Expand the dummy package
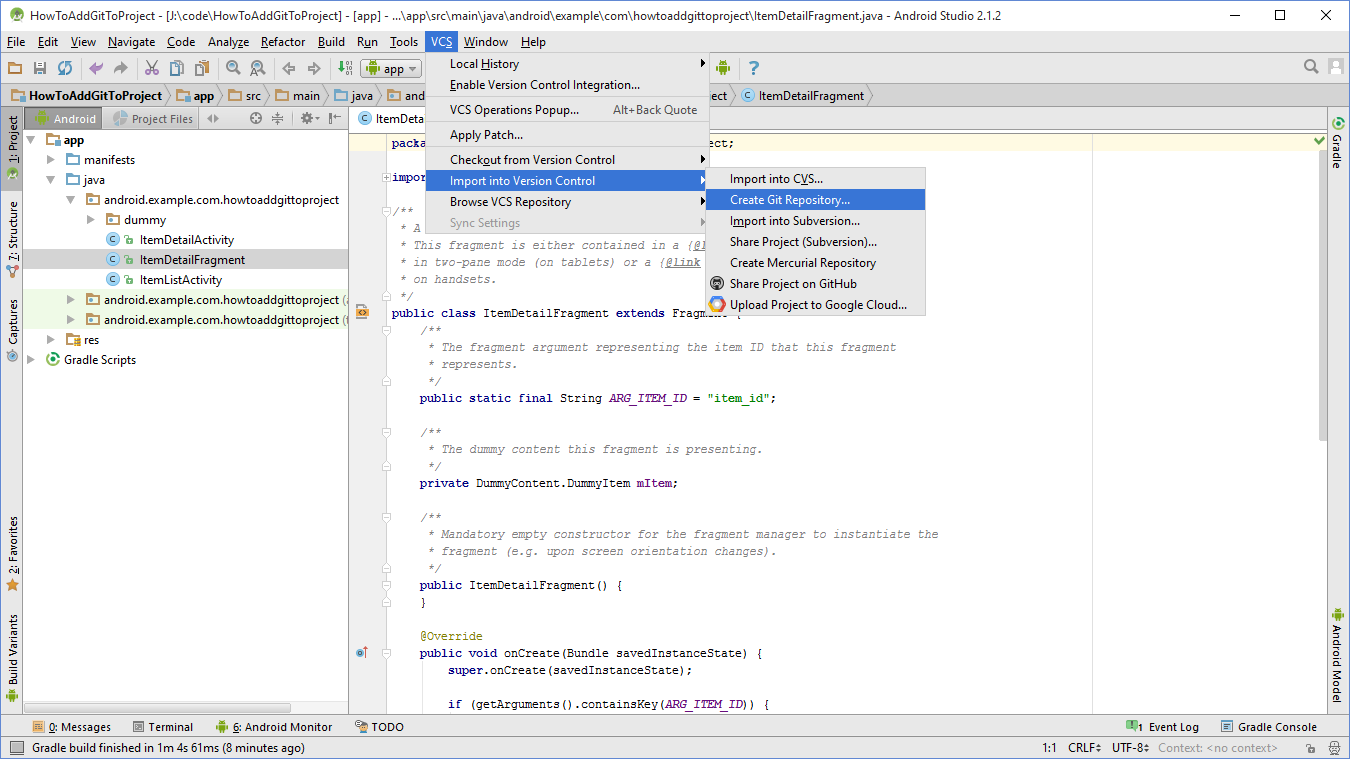This screenshot has height=759, width=1350. (x=92, y=220)
